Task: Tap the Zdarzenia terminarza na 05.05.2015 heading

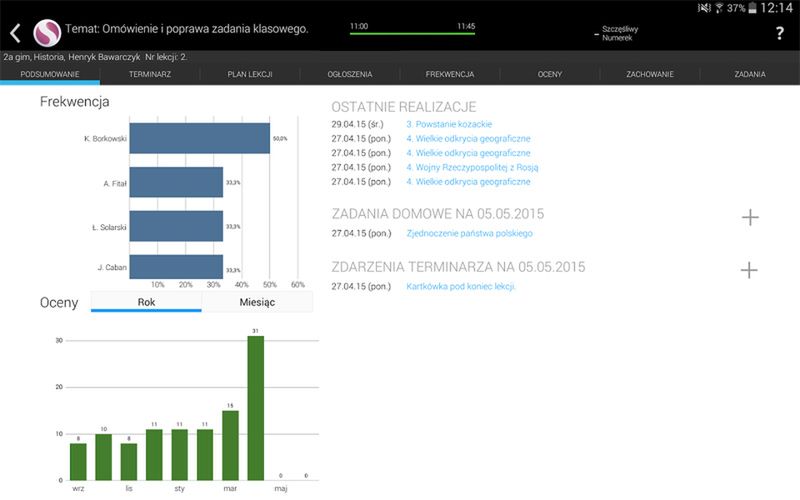Action: [458, 266]
